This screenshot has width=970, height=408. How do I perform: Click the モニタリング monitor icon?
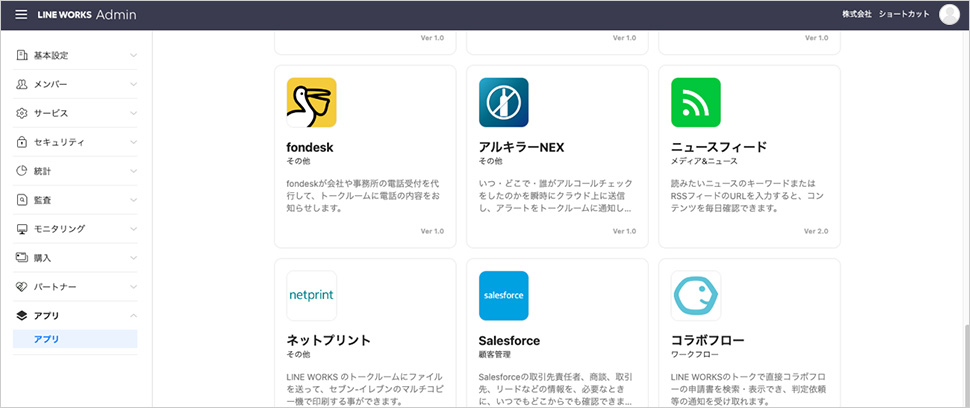pos(22,229)
